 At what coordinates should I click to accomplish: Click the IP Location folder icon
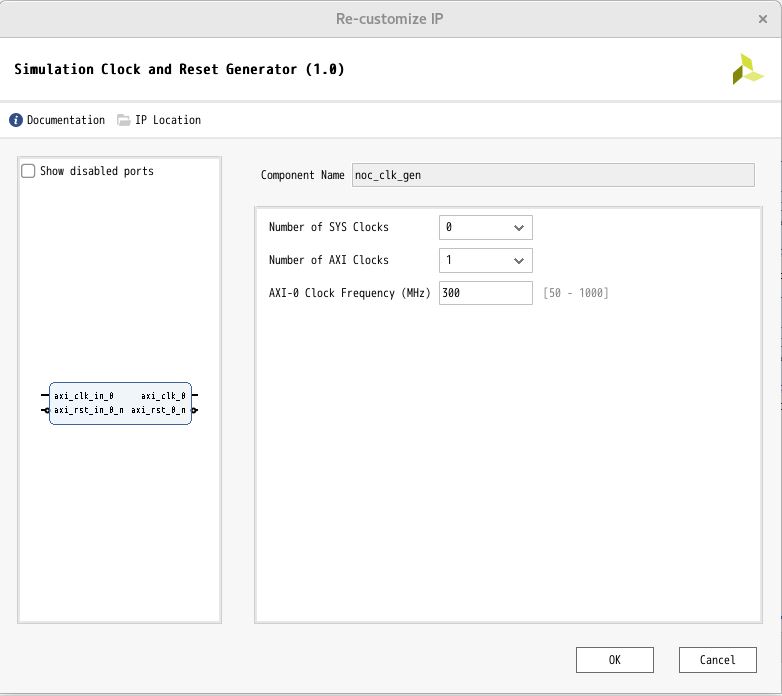point(123,120)
